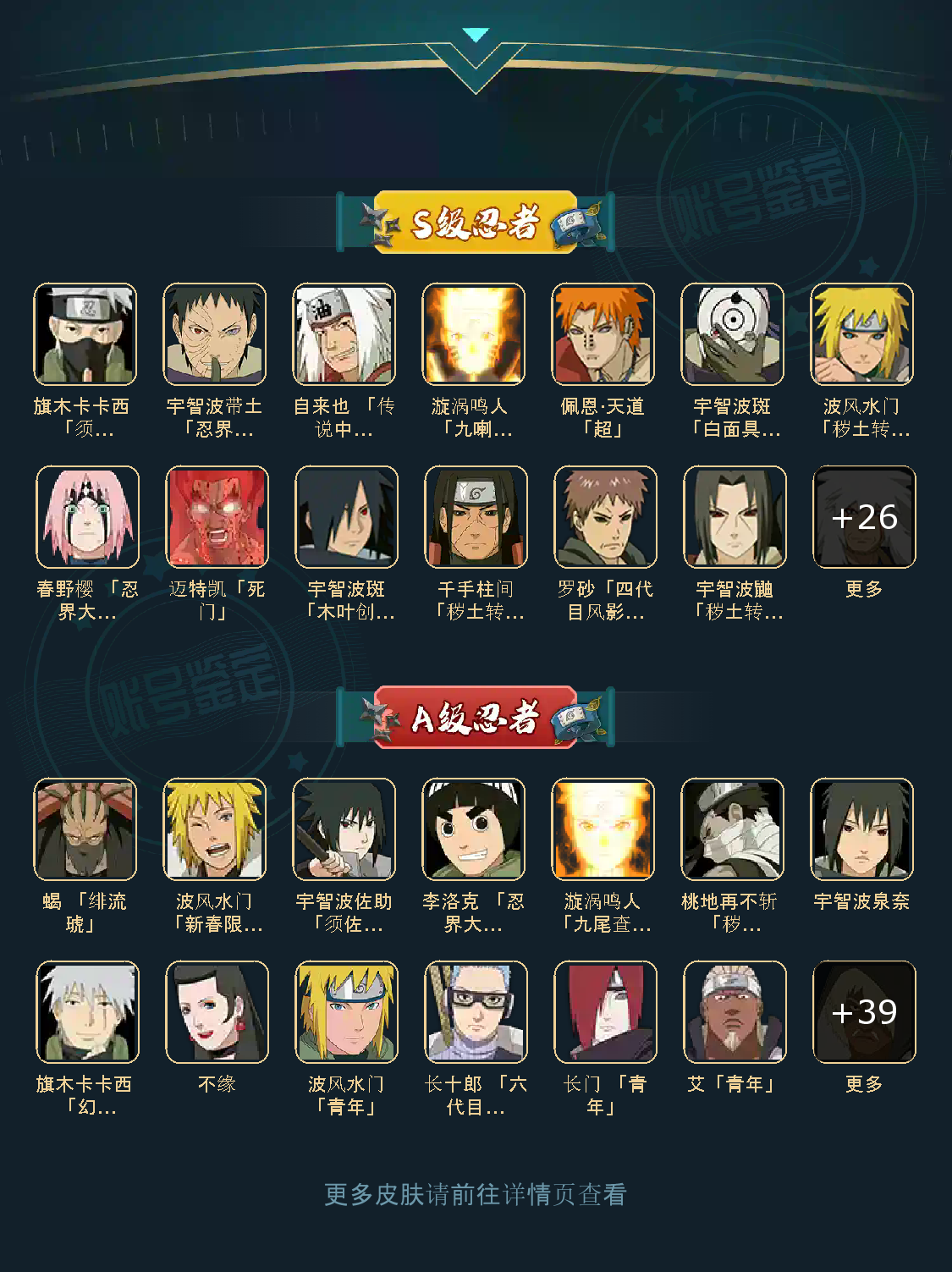Expand the +39 more A级 ninjas
The width and height of the screenshot is (952, 1272).
(864, 1012)
